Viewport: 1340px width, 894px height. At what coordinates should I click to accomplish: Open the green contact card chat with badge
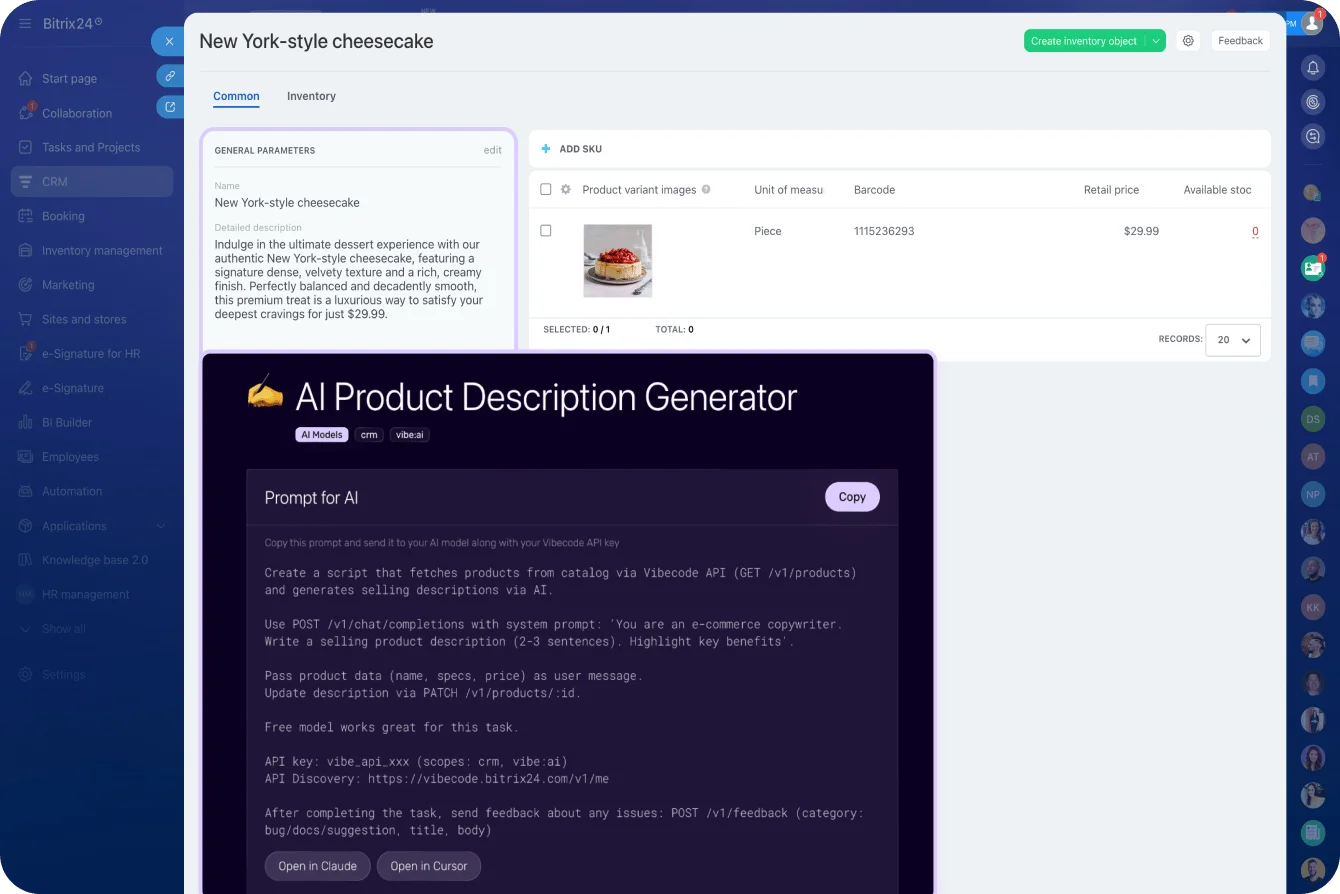(x=1313, y=267)
